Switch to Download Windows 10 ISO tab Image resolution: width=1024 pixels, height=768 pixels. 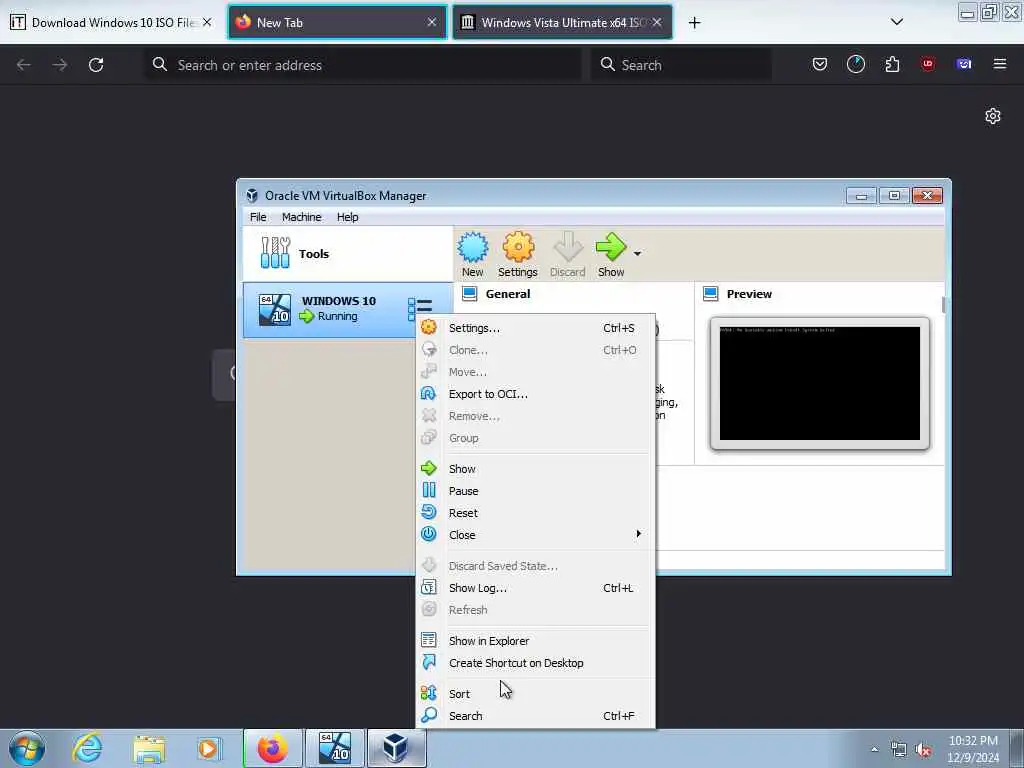point(111,22)
